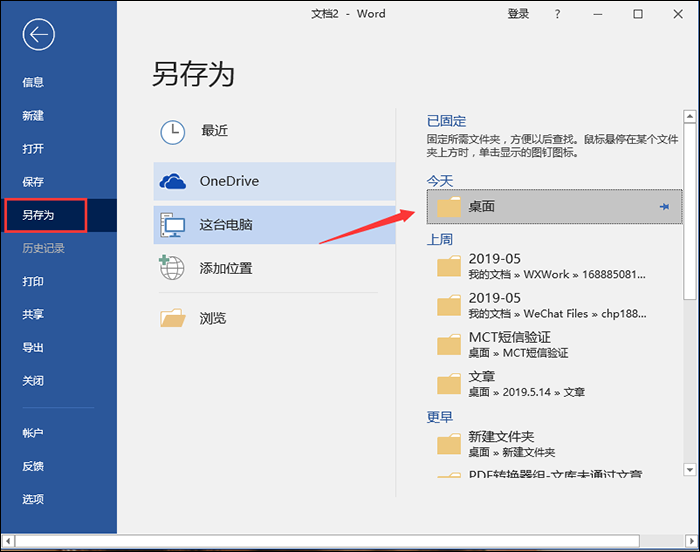Click folder list scroll down arrow
The height and width of the screenshot is (552, 700).
pos(690,470)
